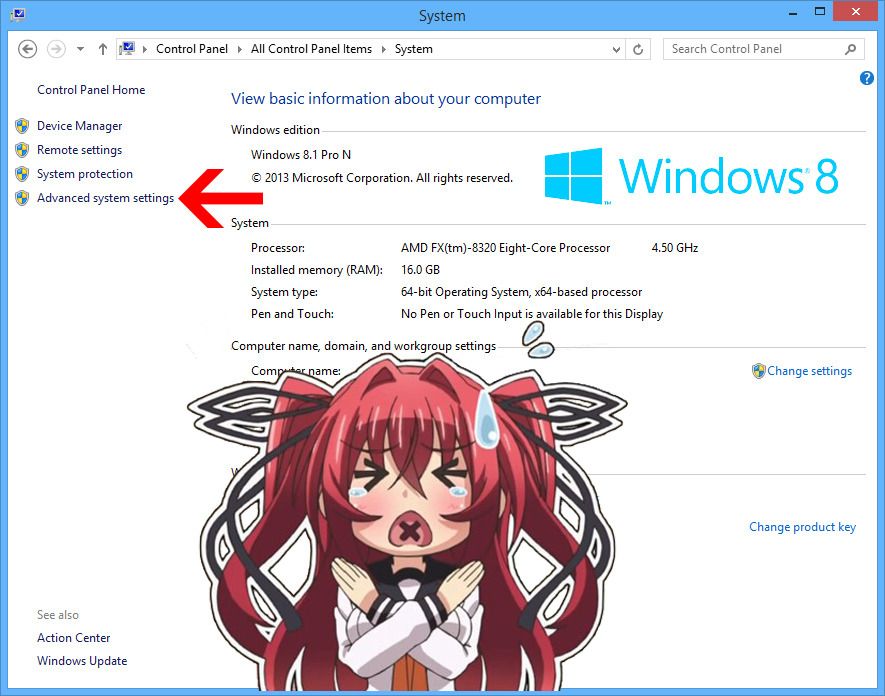Expand the chevron before Control Panel breadcrumb
Image resolution: width=885 pixels, height=696 pixels.
[x=145, y=49]
